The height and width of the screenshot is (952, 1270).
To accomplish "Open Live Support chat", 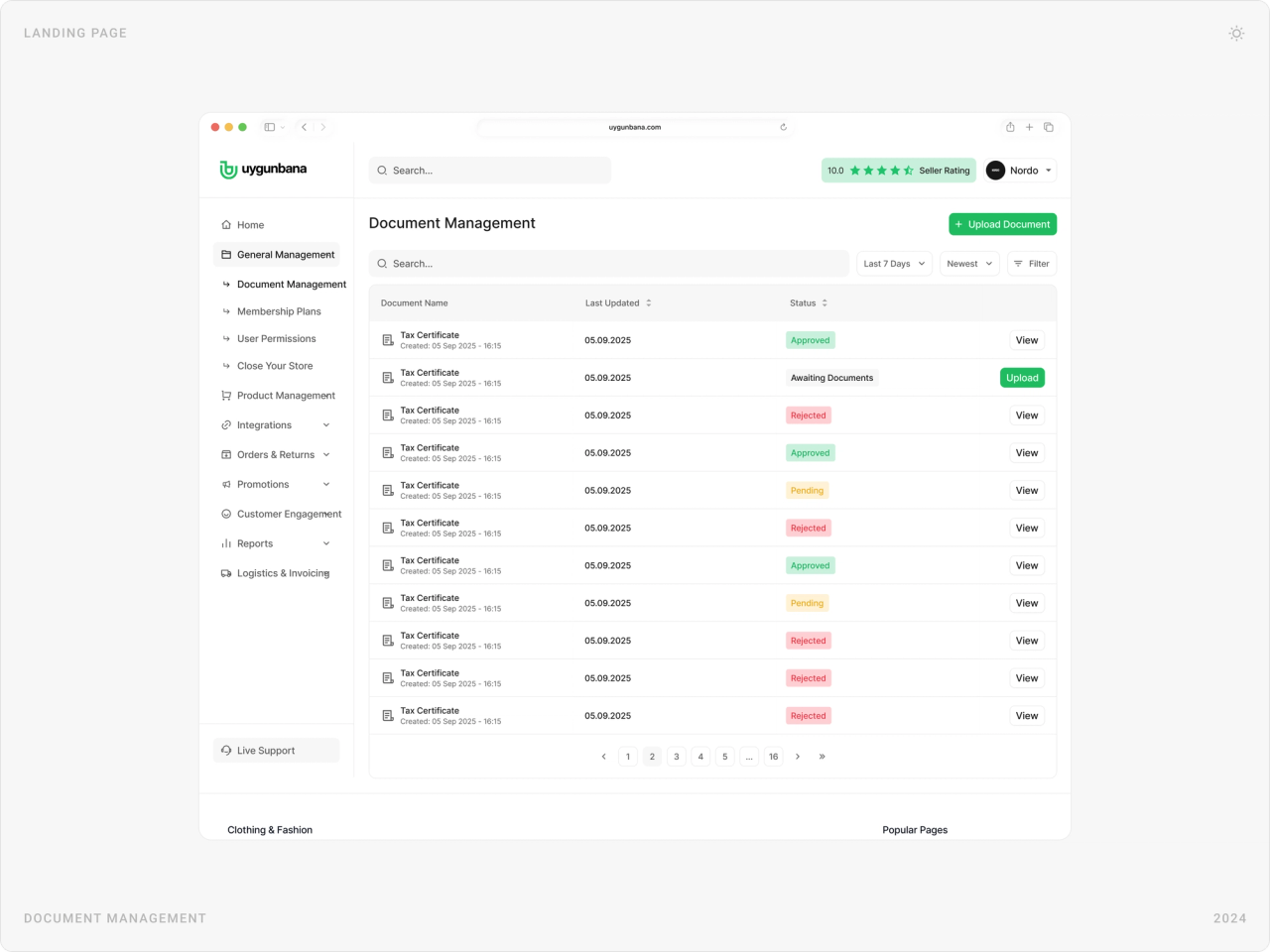I will (x=276, y=751).
